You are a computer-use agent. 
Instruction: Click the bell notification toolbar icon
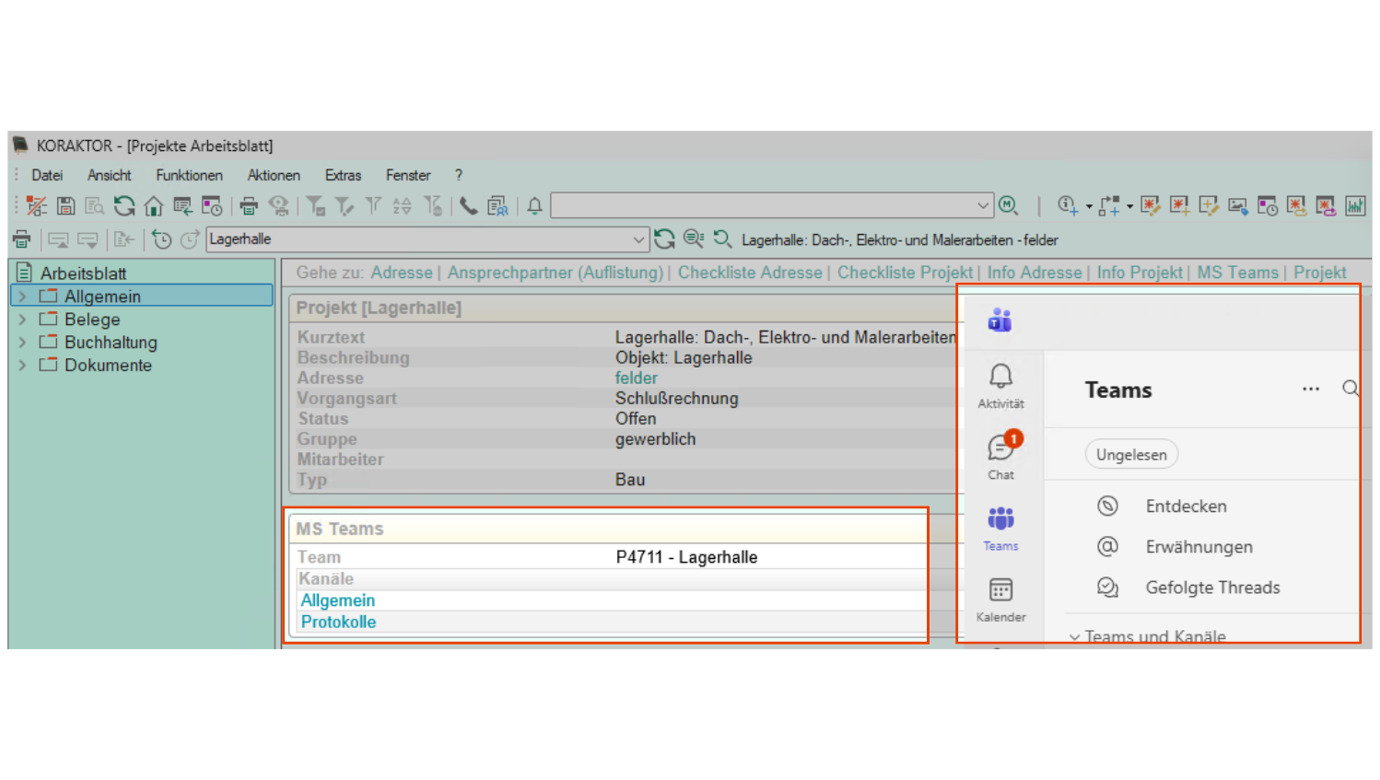(x=535, y=206)
